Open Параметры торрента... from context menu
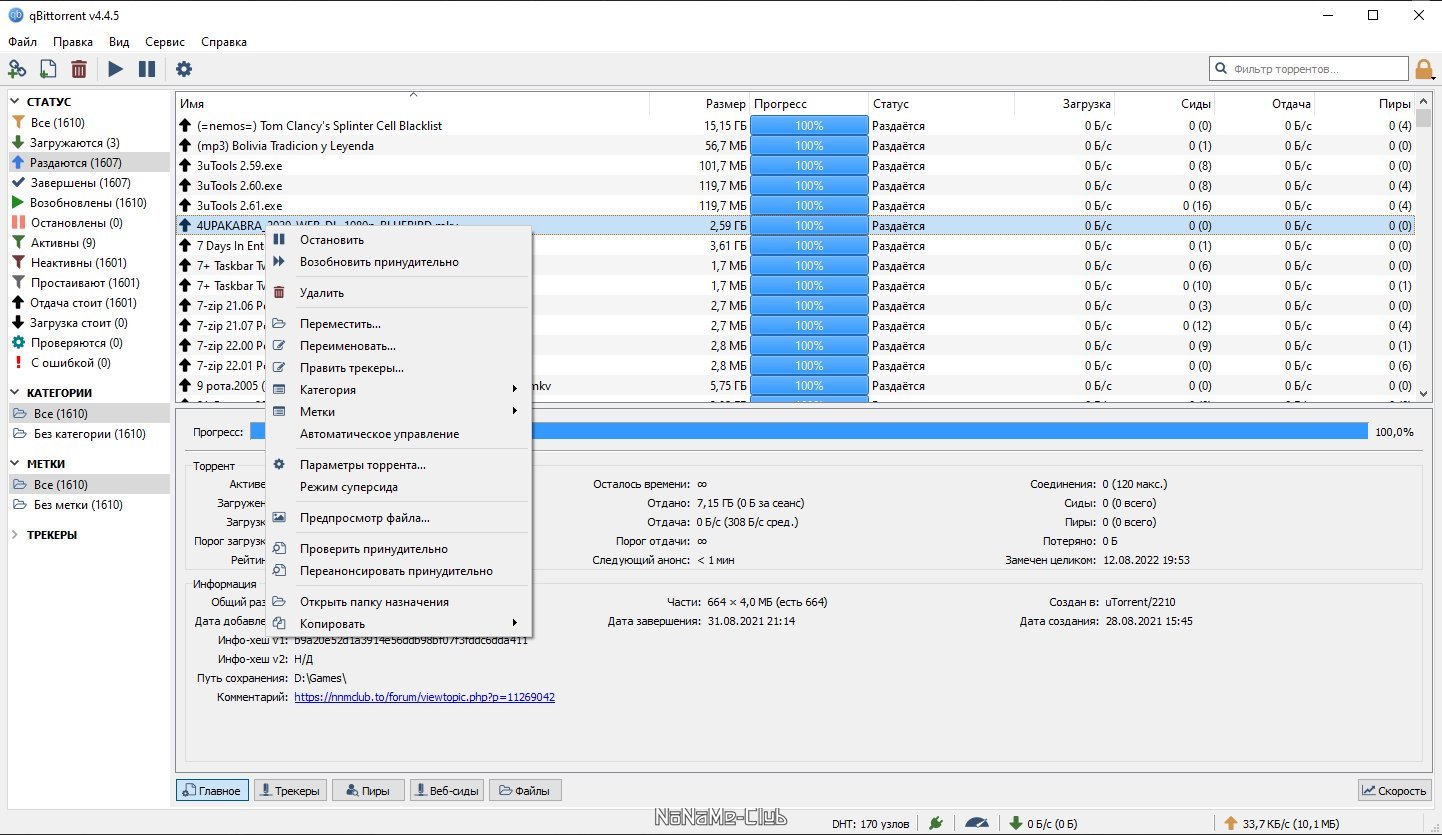This screenshot has width=1442, height=835. [398, 465]
